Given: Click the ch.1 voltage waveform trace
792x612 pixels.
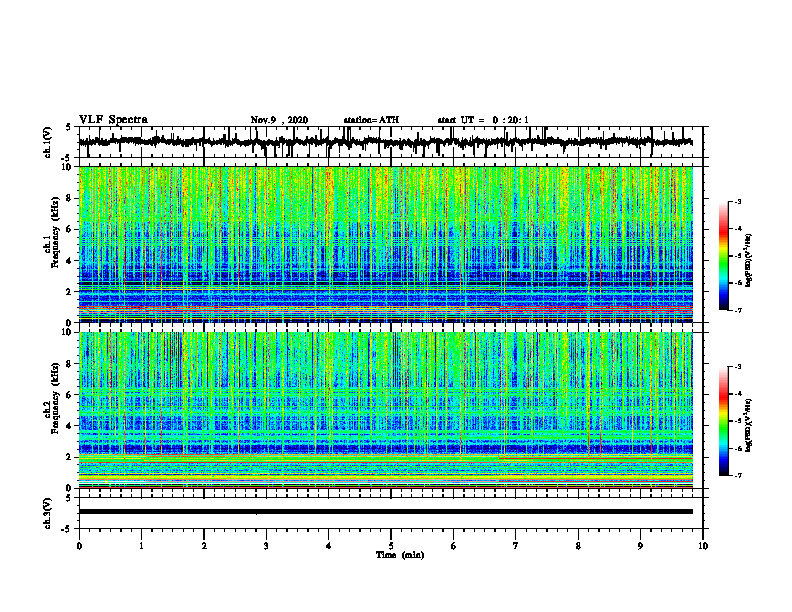Looking at the screenshot, I should (385, 142).
